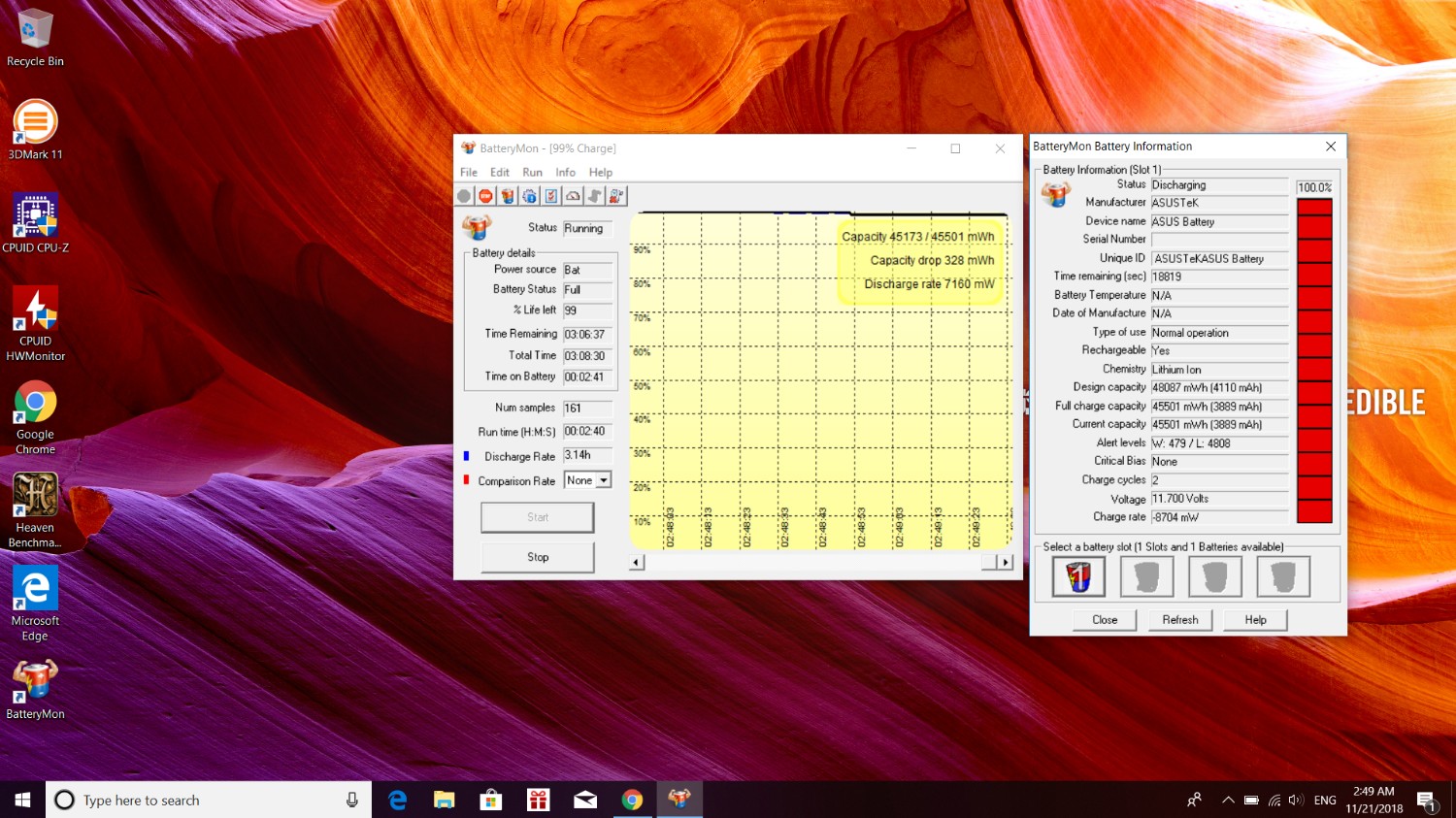Open the Action Center notifications icon
The height and width of the screenshot is (818, 1456).
(1427, 801)
